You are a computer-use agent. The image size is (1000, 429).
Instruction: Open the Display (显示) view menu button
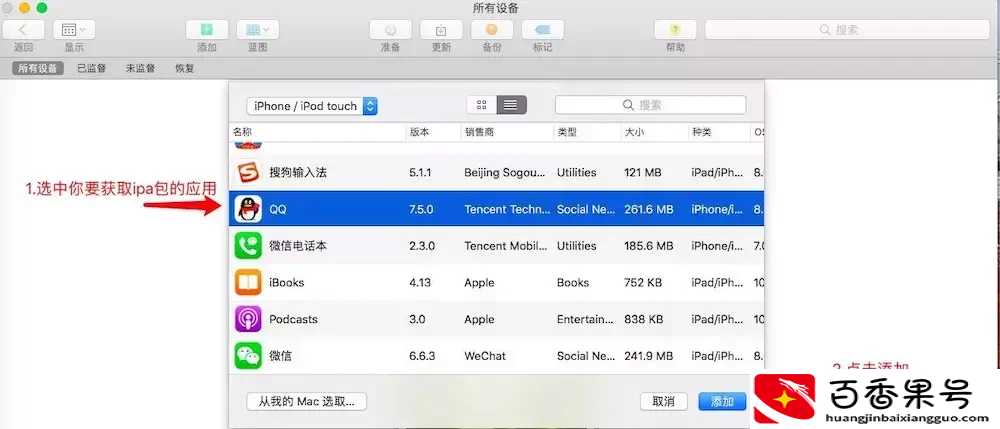74,30
